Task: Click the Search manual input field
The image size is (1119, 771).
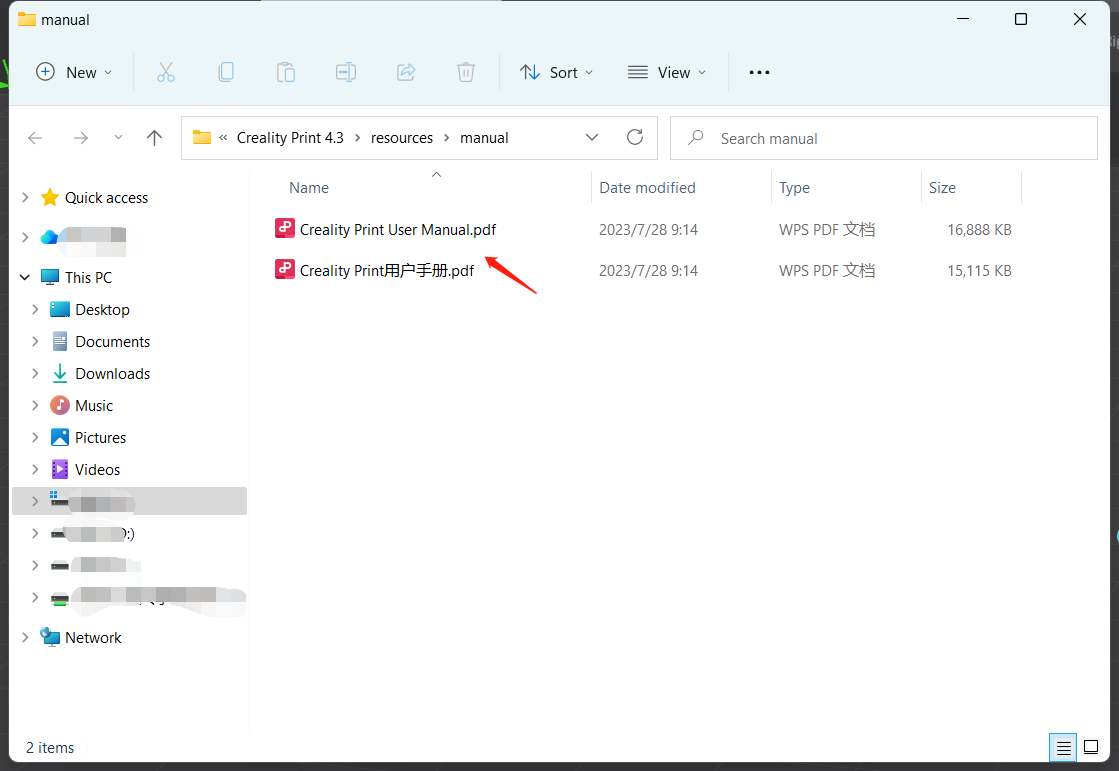Action: [x=883, y=138]
